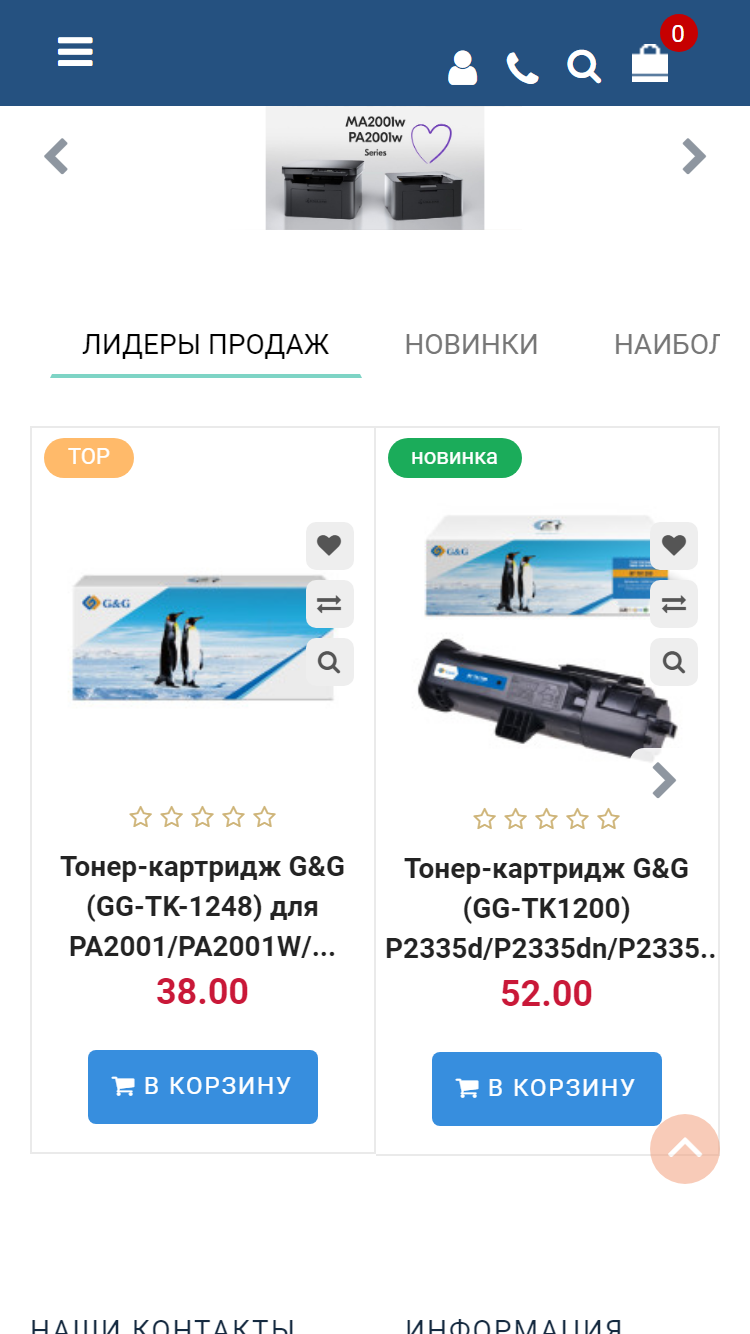The width and height of the screenshot is (750, 1334).
Task: Open the hamburger navigation menu
Action: click(x=75, y=51)
